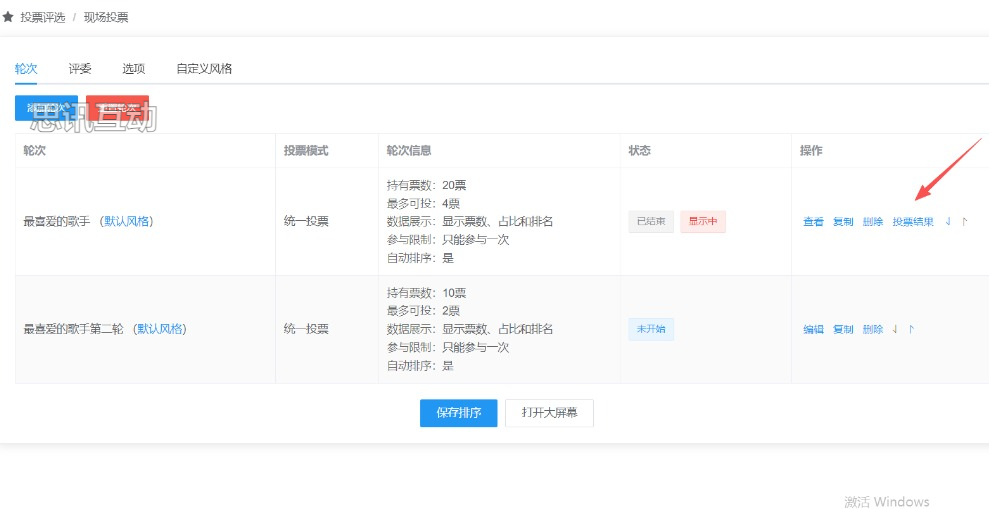Switch to the 轮次 tab
Image resolution: width=989 pixels, height=509 pixels.
26,69
